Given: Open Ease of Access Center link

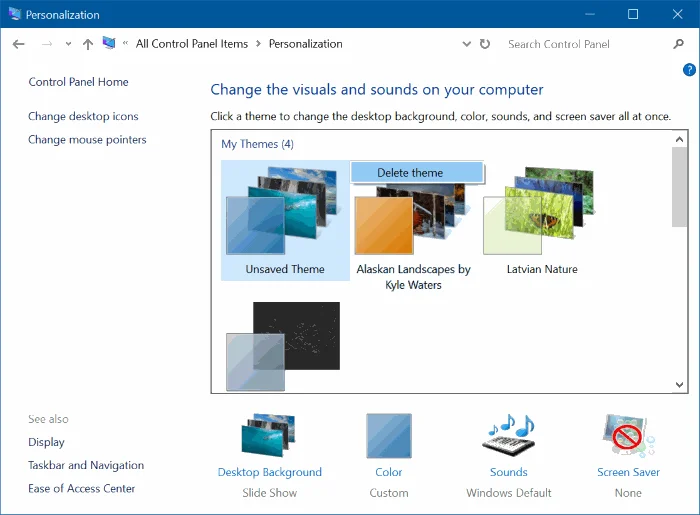Looking at the screenshot, I should [x=82, y=488].
